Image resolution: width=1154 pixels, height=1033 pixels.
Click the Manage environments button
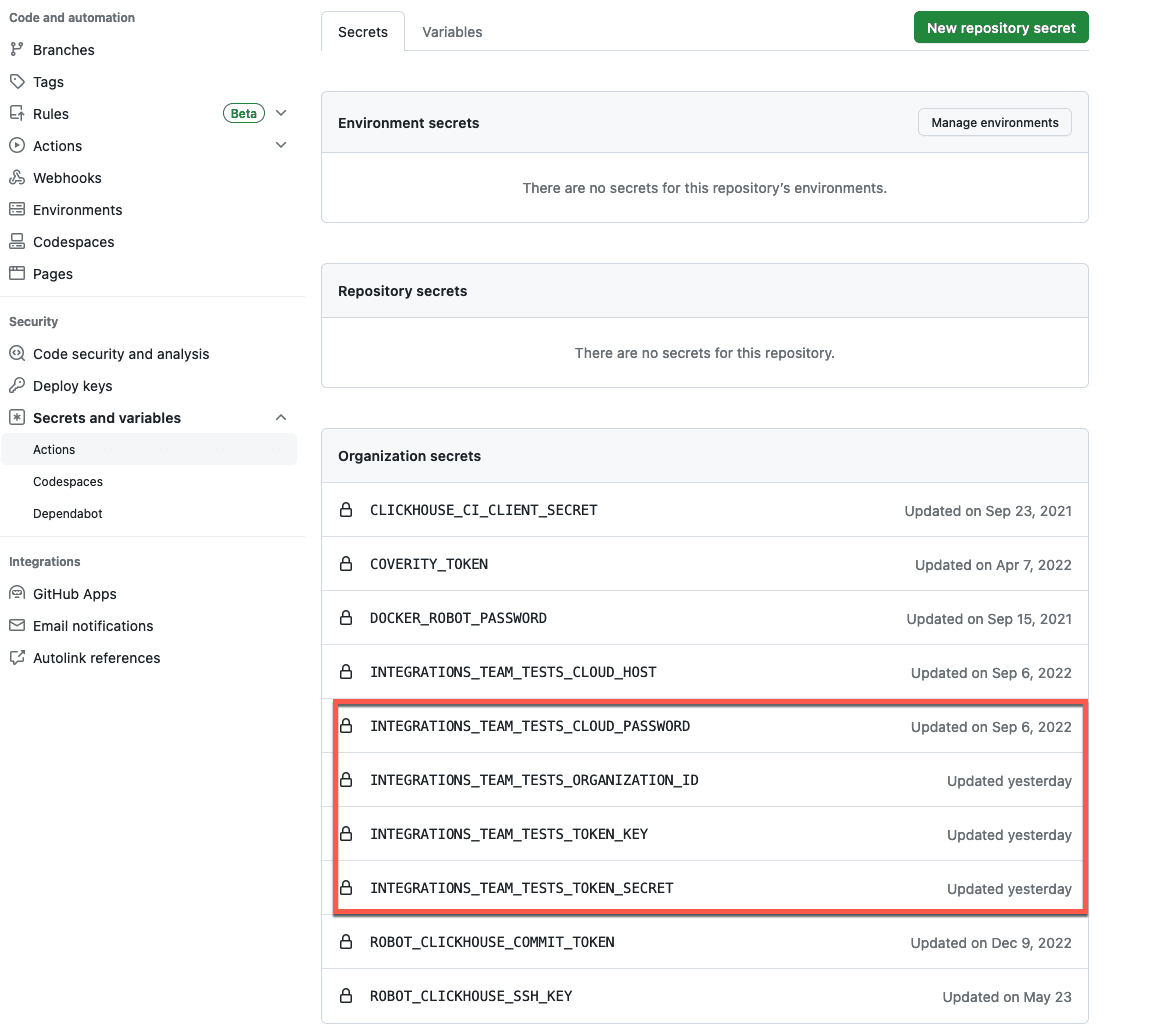[994, 123]
